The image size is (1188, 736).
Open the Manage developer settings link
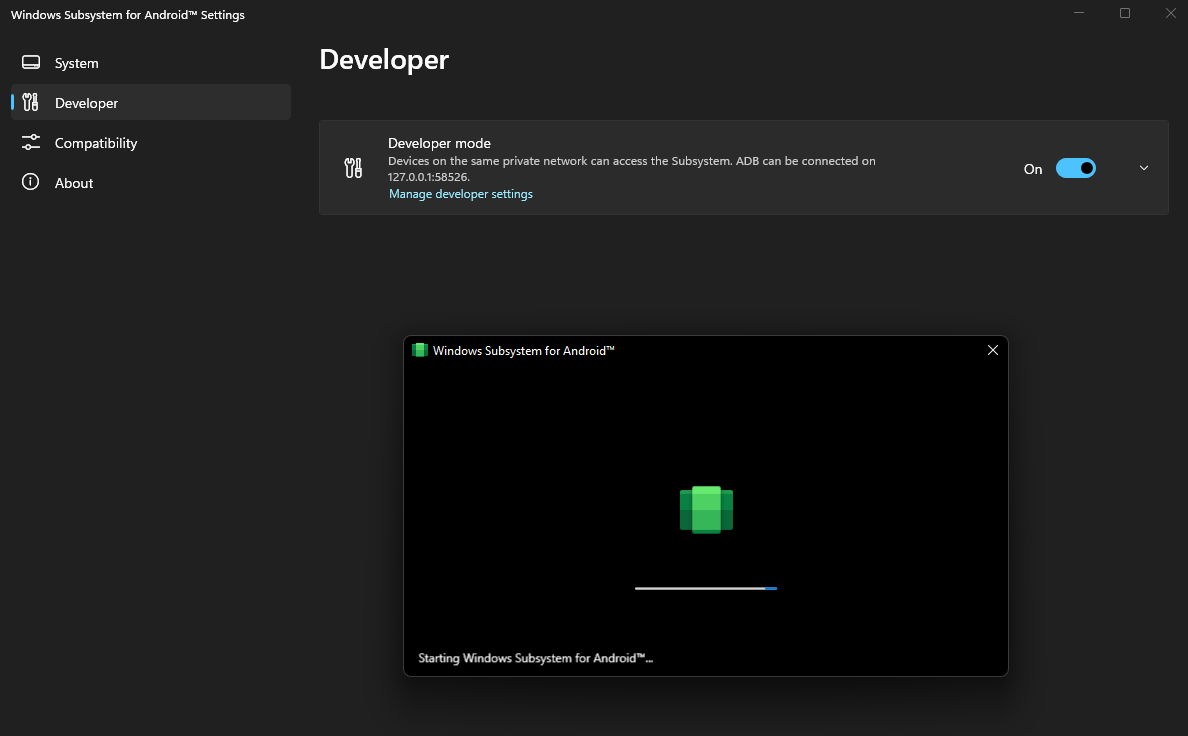(x=461, y=194)
